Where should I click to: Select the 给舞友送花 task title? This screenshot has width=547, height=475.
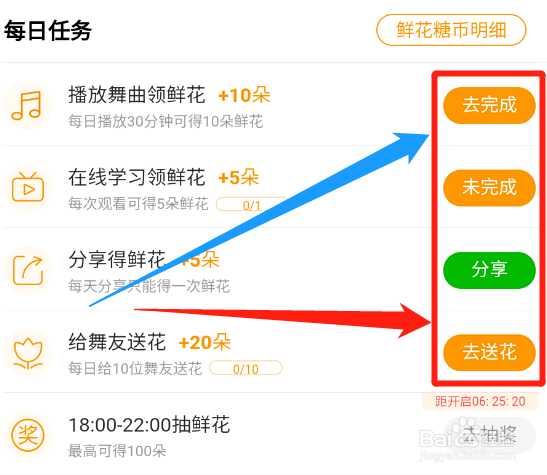pyautogui.click(x=117, y=342)
